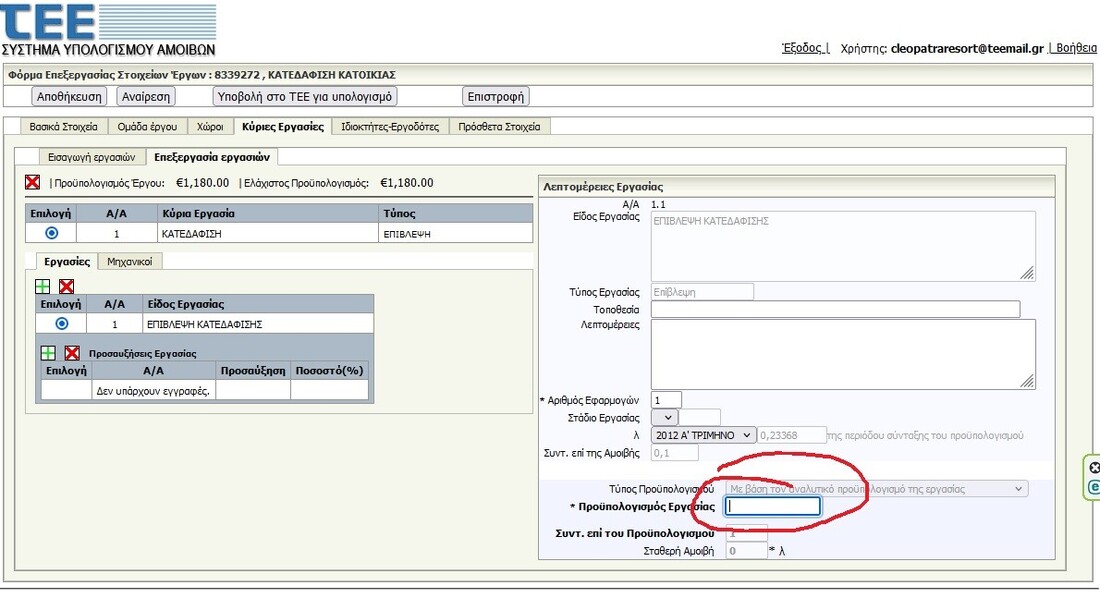Delete task with red X under Εργασίες tab
1100x598 pixels.
coord(66,286)
